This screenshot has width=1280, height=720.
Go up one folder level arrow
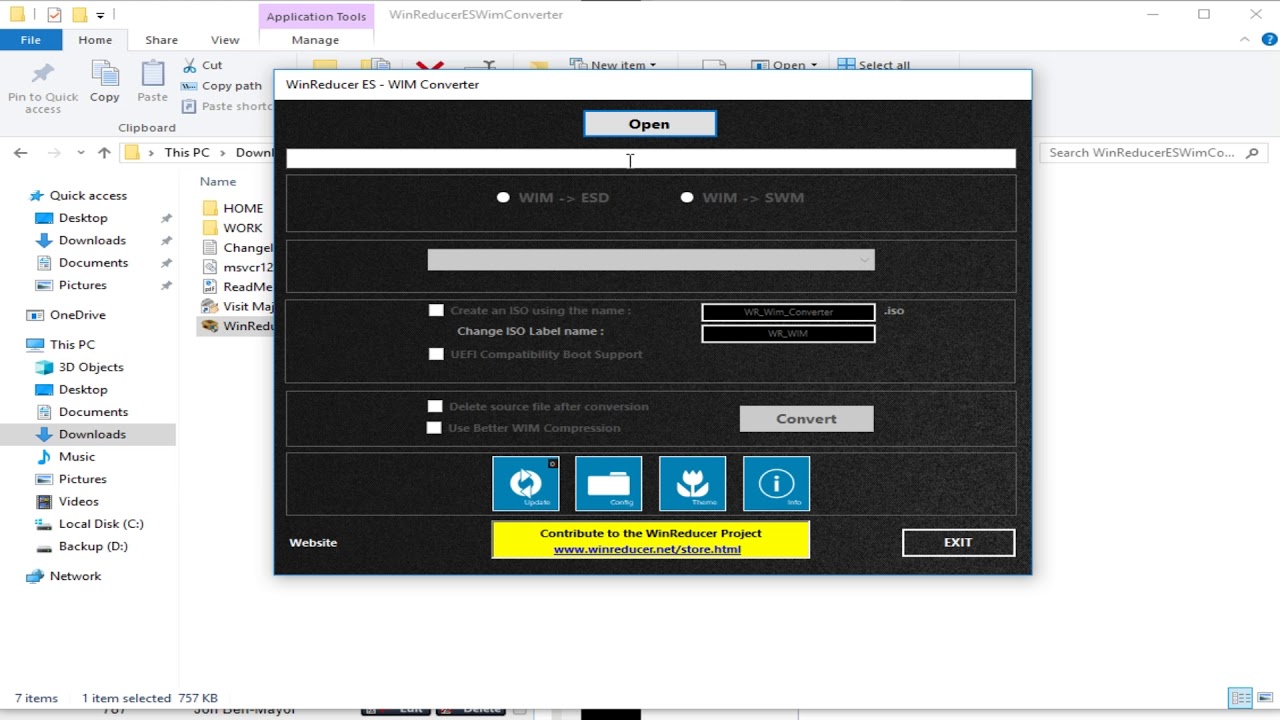pyautogui.click(x=104, y=153)
